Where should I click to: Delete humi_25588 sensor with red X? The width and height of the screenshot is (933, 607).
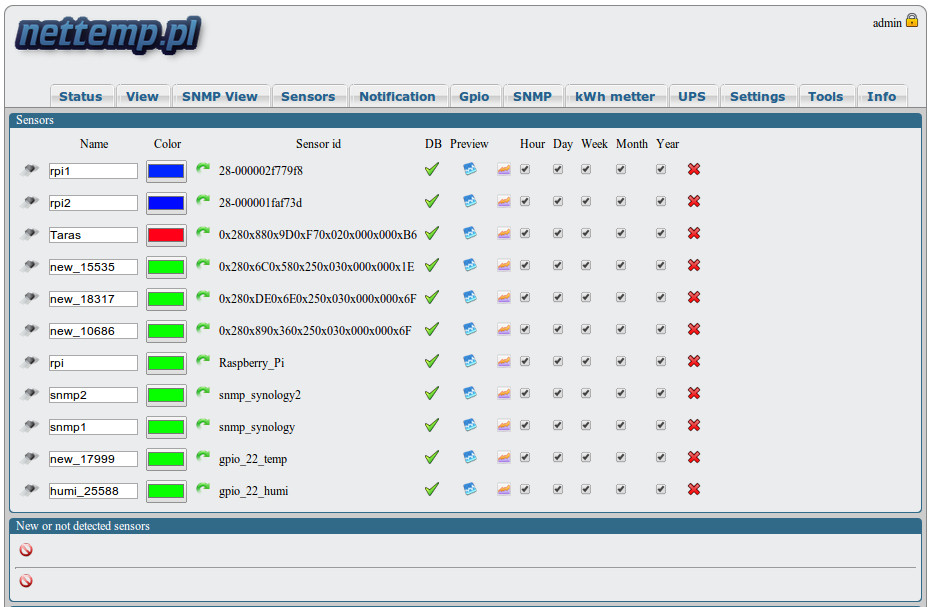(x=694, y=489)
